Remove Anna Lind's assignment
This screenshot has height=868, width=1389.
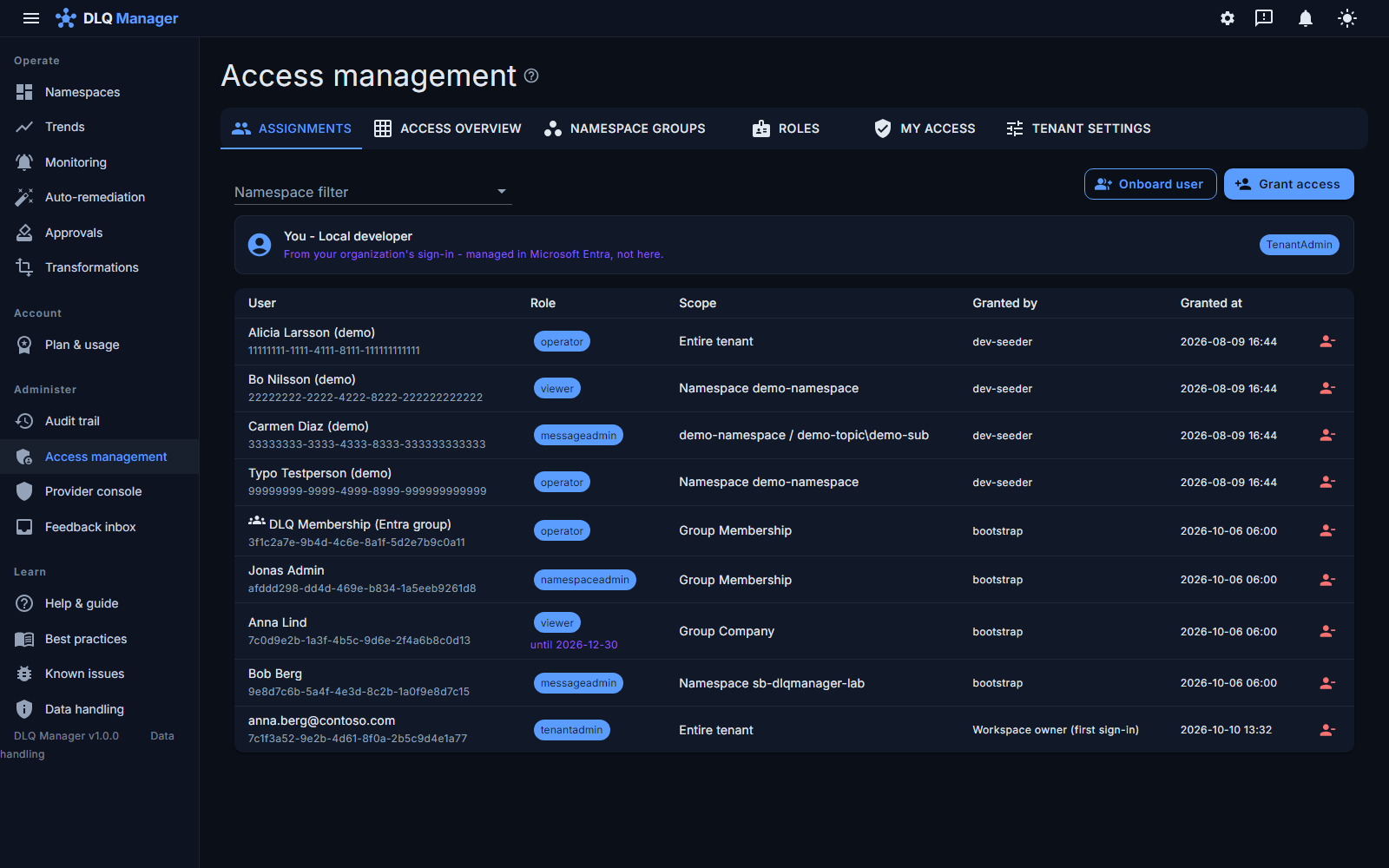tap(1327, 632)
